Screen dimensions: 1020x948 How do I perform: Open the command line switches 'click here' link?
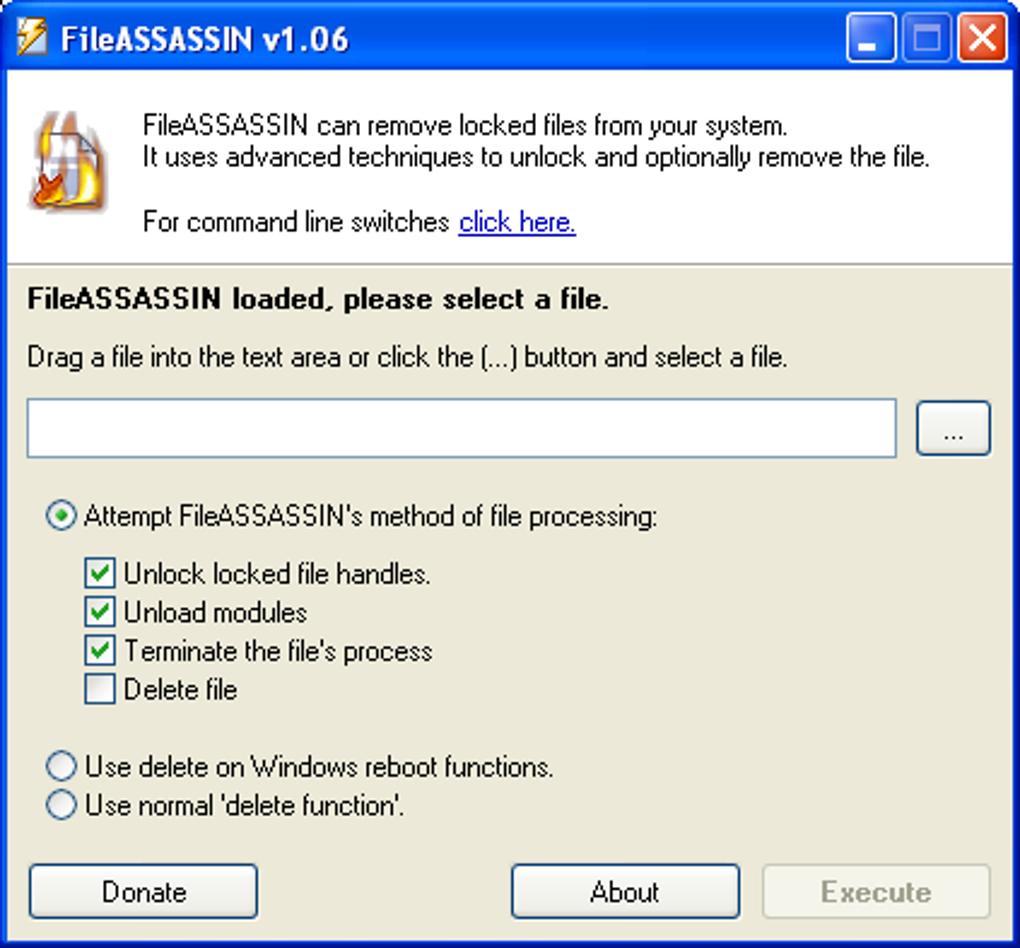[x=517, y=223]
